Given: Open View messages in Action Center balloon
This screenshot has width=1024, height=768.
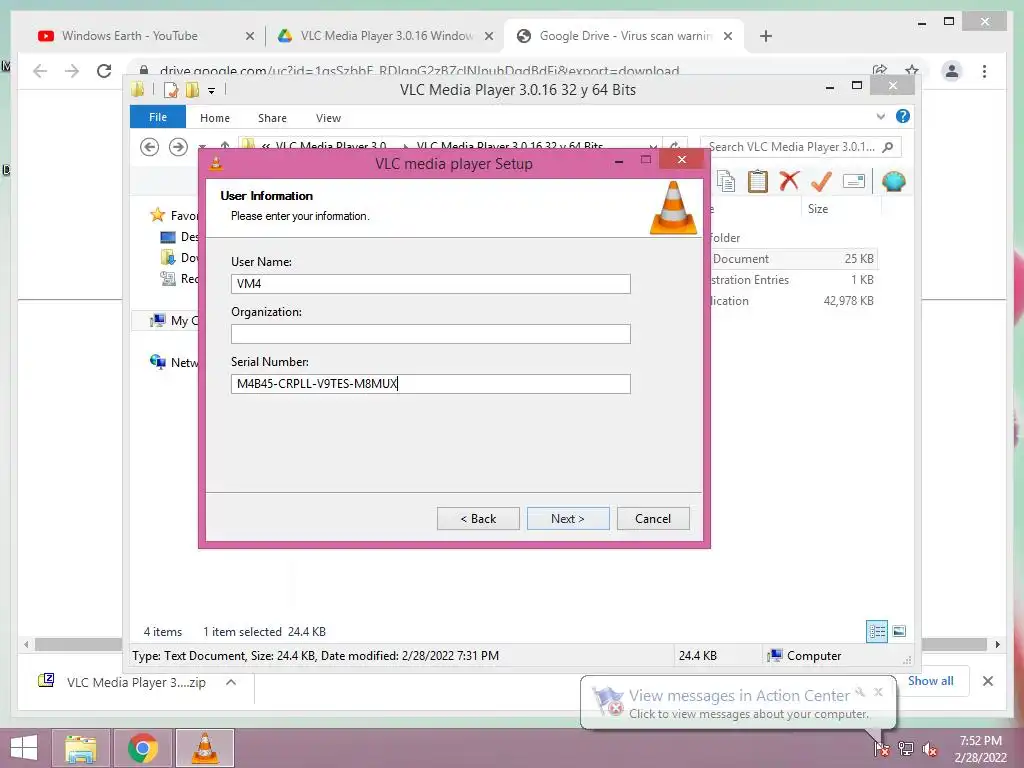Looking at the screenshot, I should pyautogui.click(x=739, y=703).
